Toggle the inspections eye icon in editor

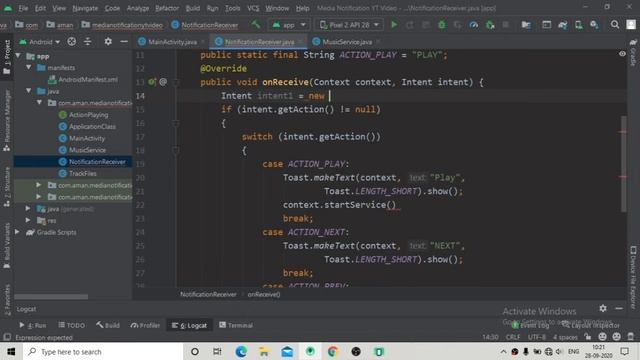click(x=622, y=54)
